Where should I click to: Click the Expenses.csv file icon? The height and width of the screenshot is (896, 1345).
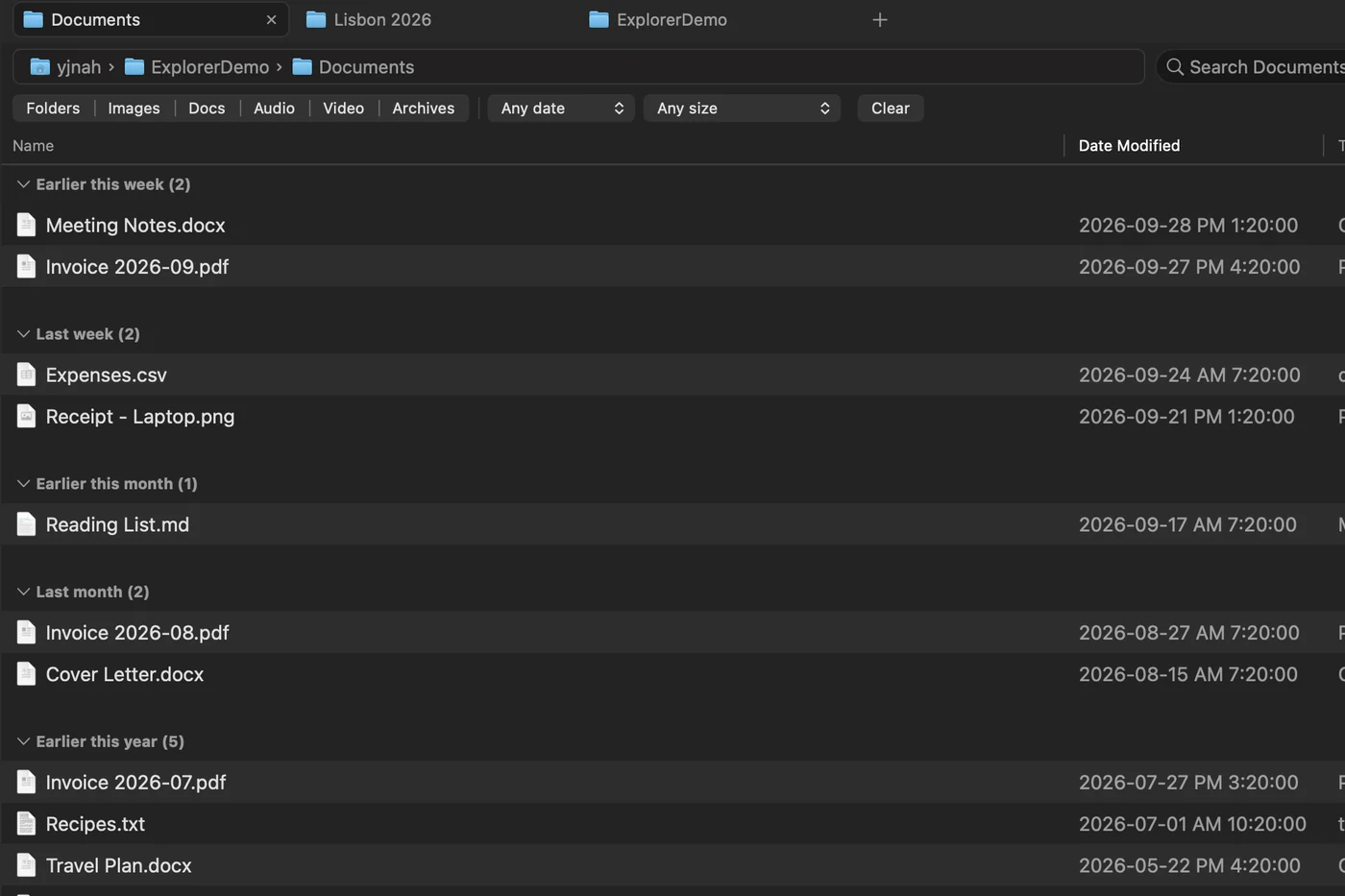coord(26,375)
